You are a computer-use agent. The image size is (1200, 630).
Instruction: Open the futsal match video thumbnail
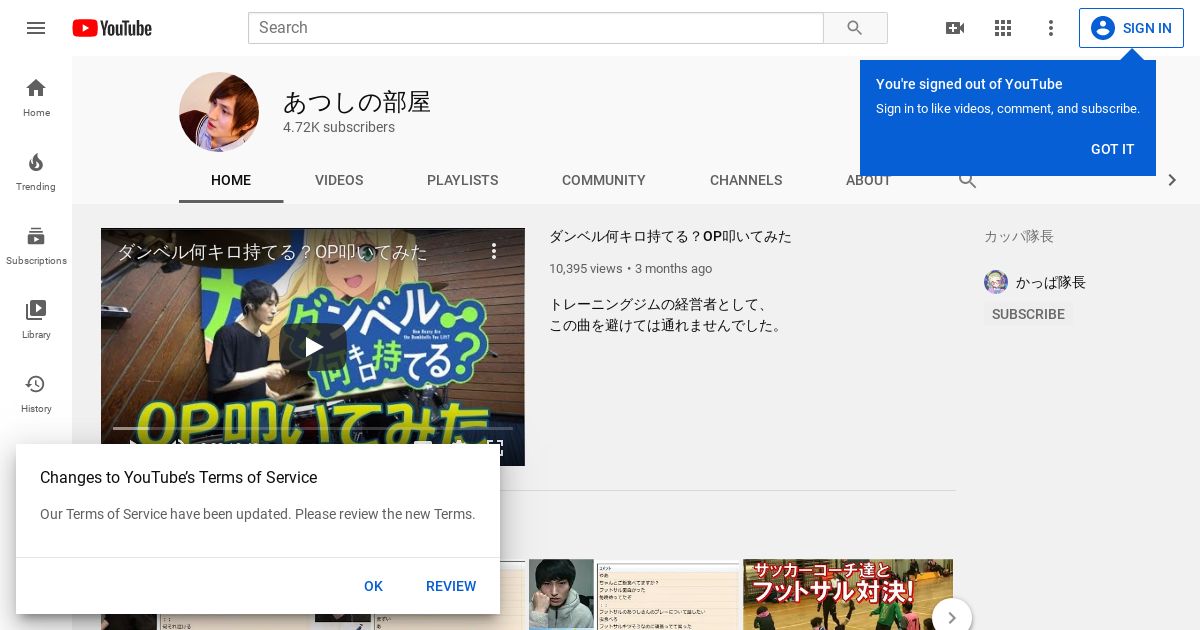click(x=848, y=595)
